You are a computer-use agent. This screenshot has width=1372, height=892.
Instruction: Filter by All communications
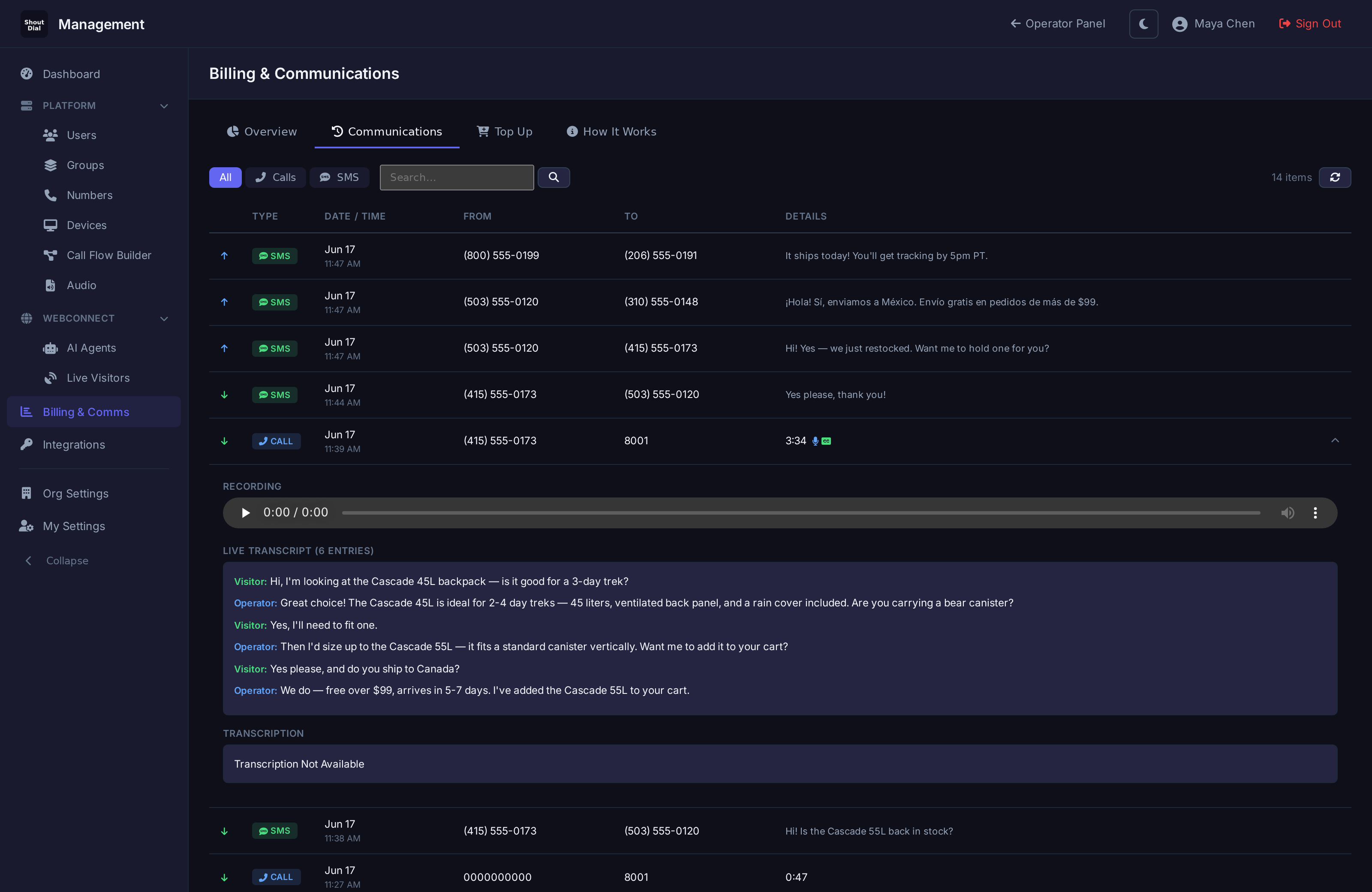pyautogui.click(x=226, y=178)
